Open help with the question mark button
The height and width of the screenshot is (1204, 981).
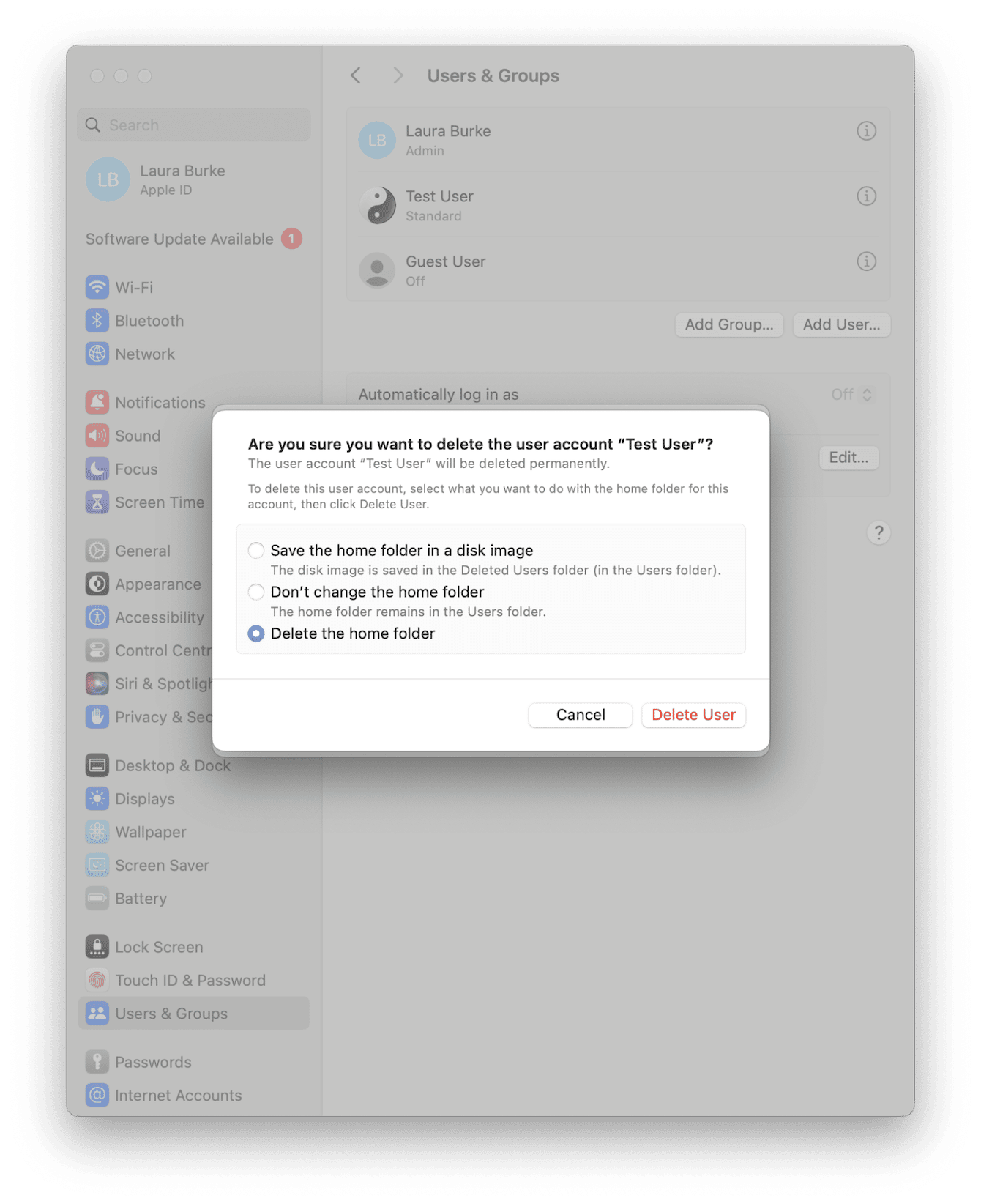[879, 532]
